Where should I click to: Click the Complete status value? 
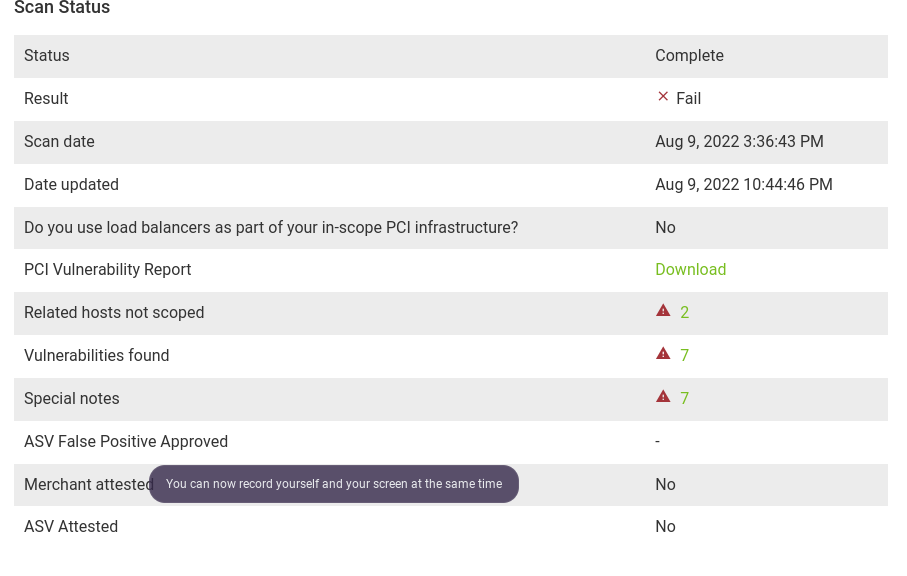[689, 56]
